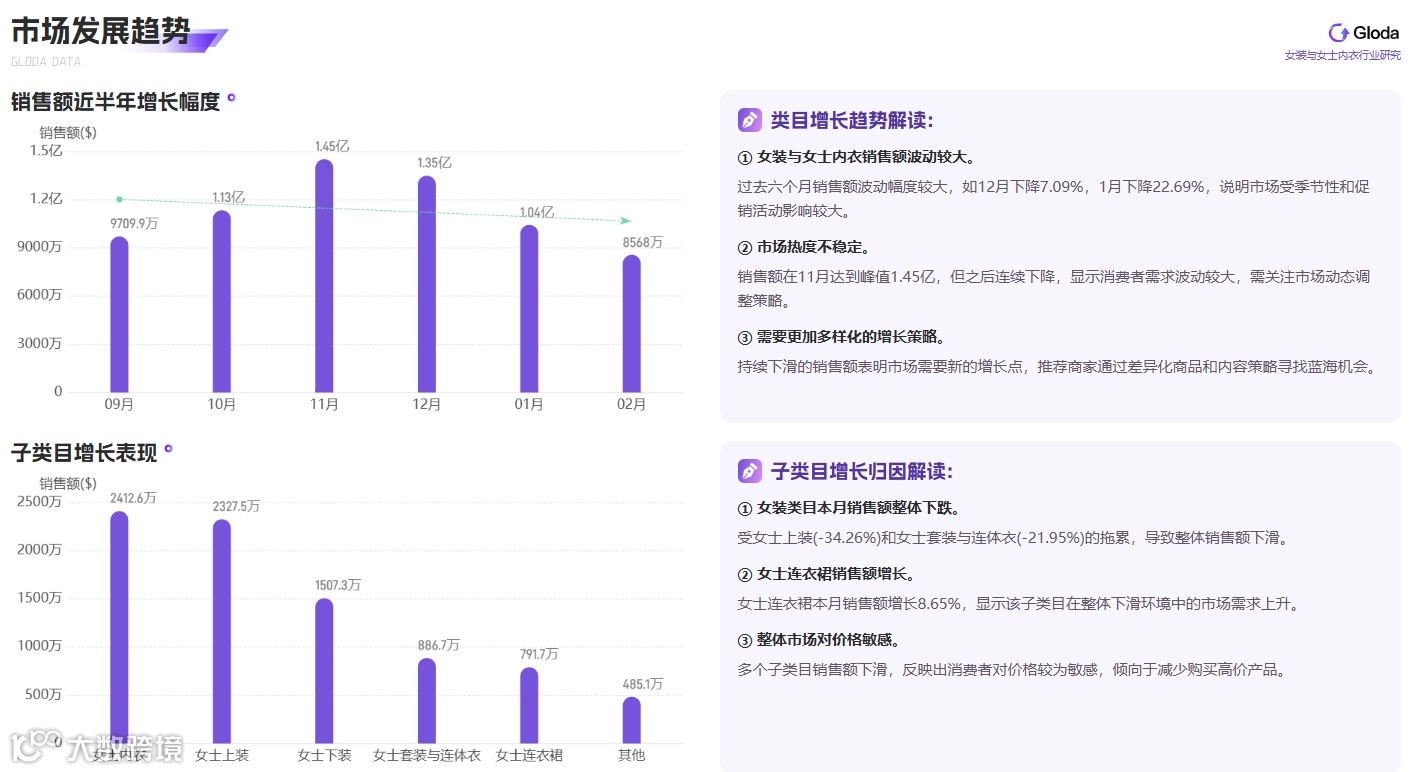The width and height of the screenshot is (1418, 772).
Task: Click the 11月 axis label
Action: [324, 405]
